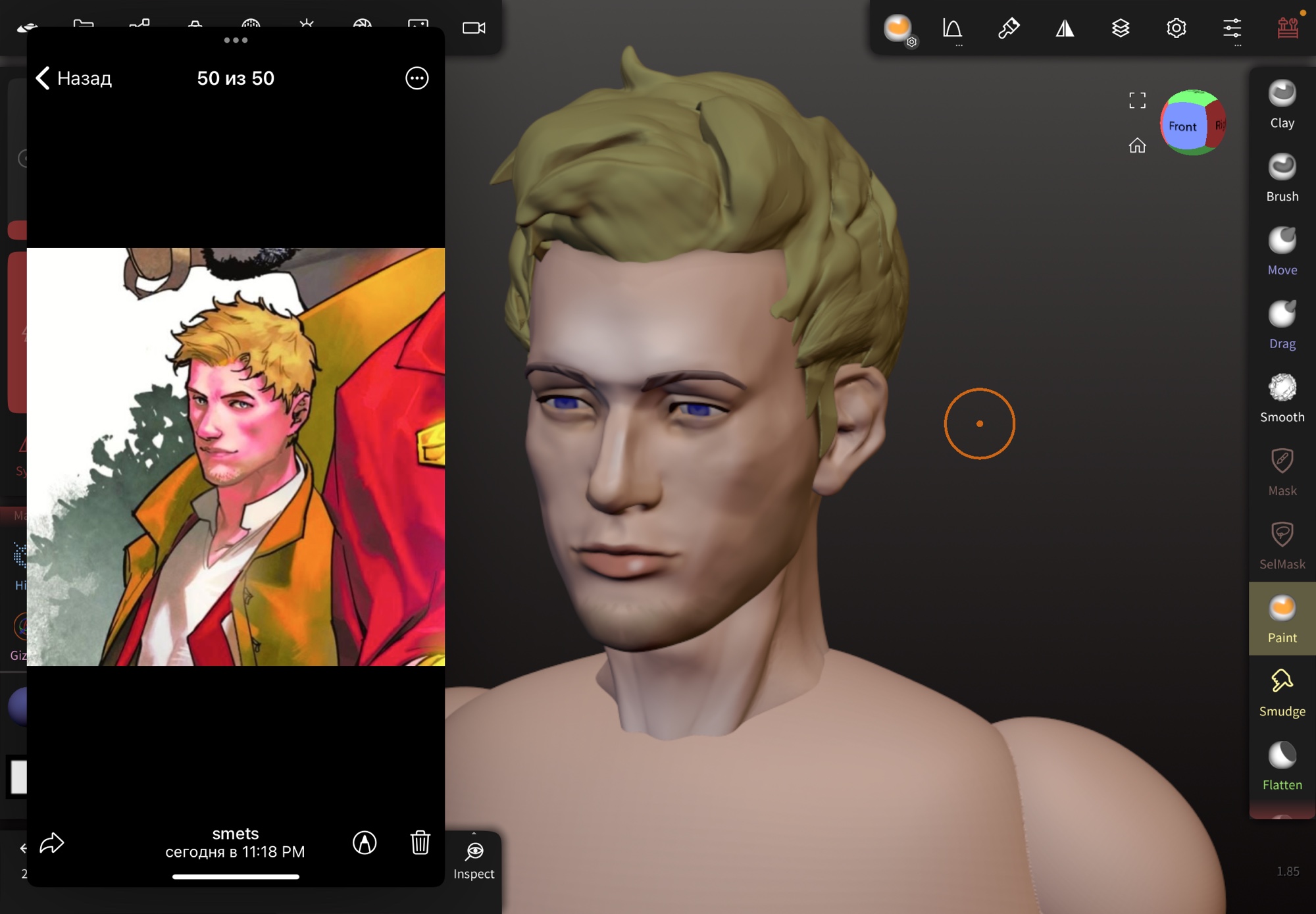
Task: Toggle symmetry with the mirror icon
Action: pos(1065,28)
